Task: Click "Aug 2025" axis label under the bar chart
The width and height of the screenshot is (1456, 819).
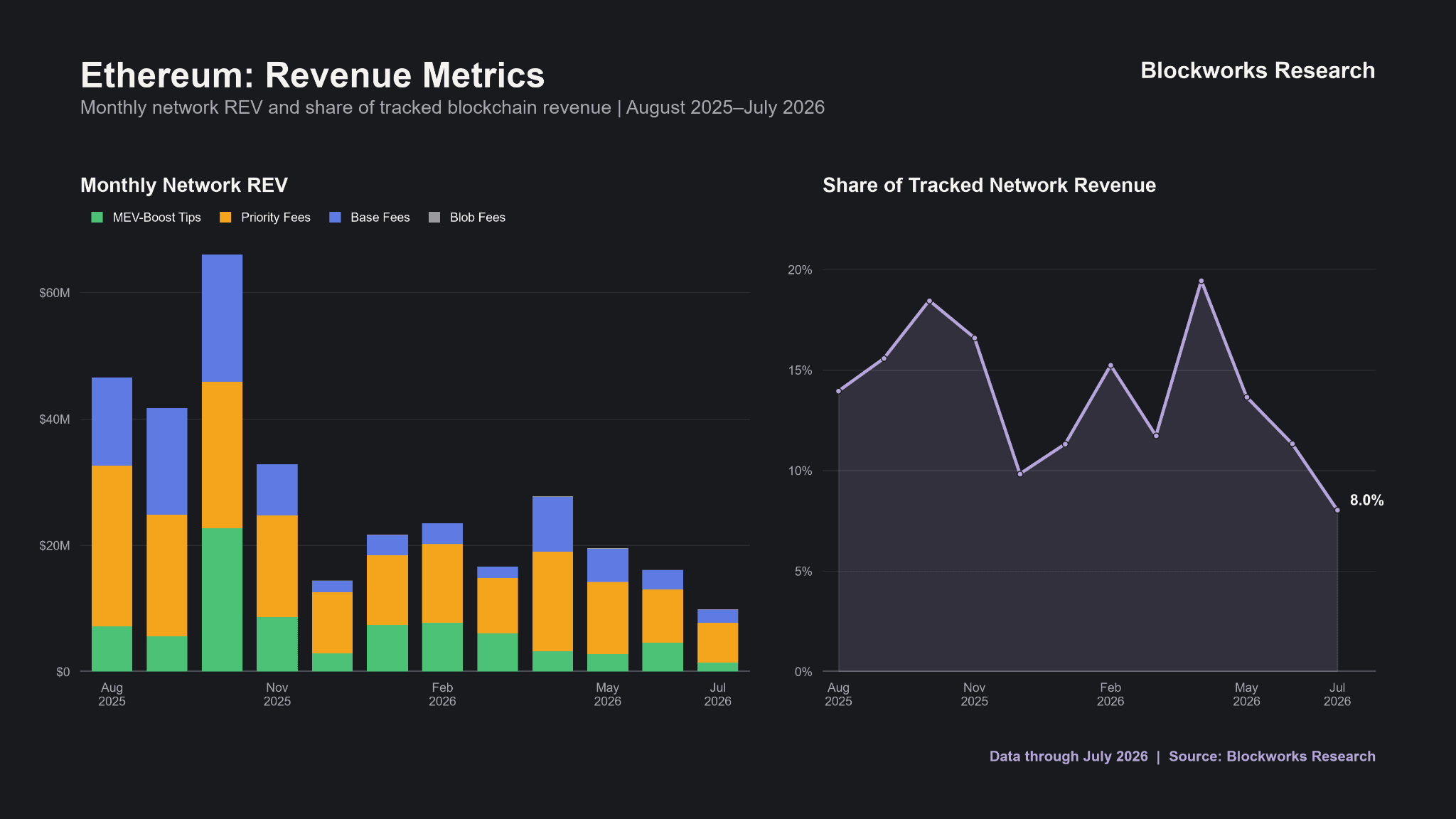Action: [x=112, y=695]
